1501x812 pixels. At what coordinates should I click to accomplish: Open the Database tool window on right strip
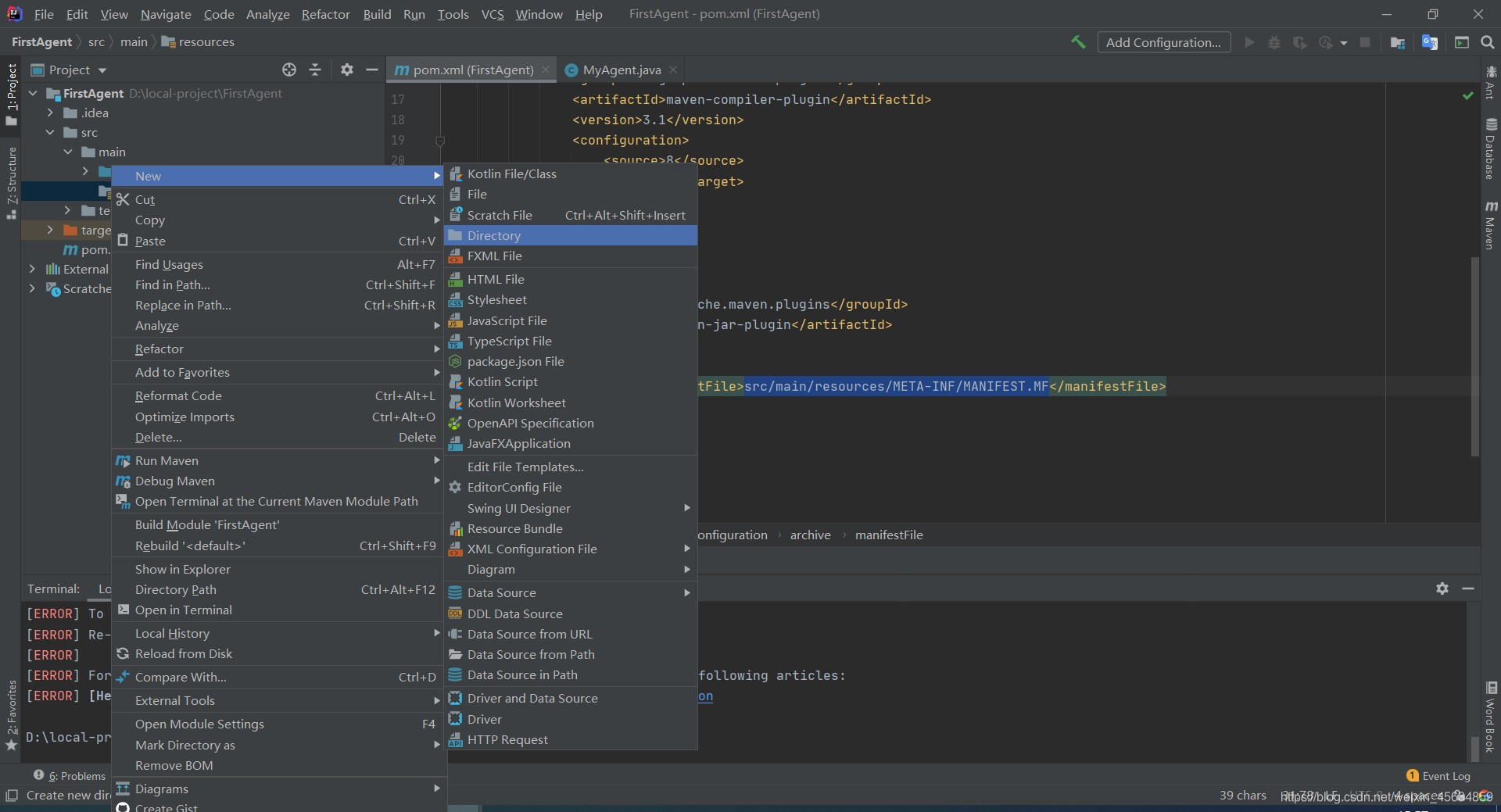click(1491, 148)
